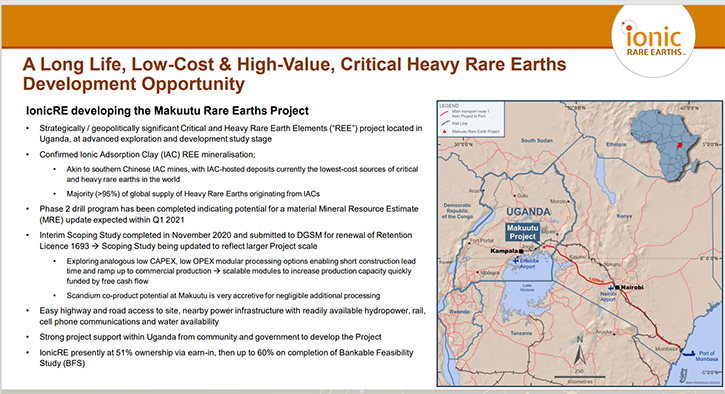Click the Lake Victoria label
This screenshot has height=394, width=725.
[x=527, y=288]
